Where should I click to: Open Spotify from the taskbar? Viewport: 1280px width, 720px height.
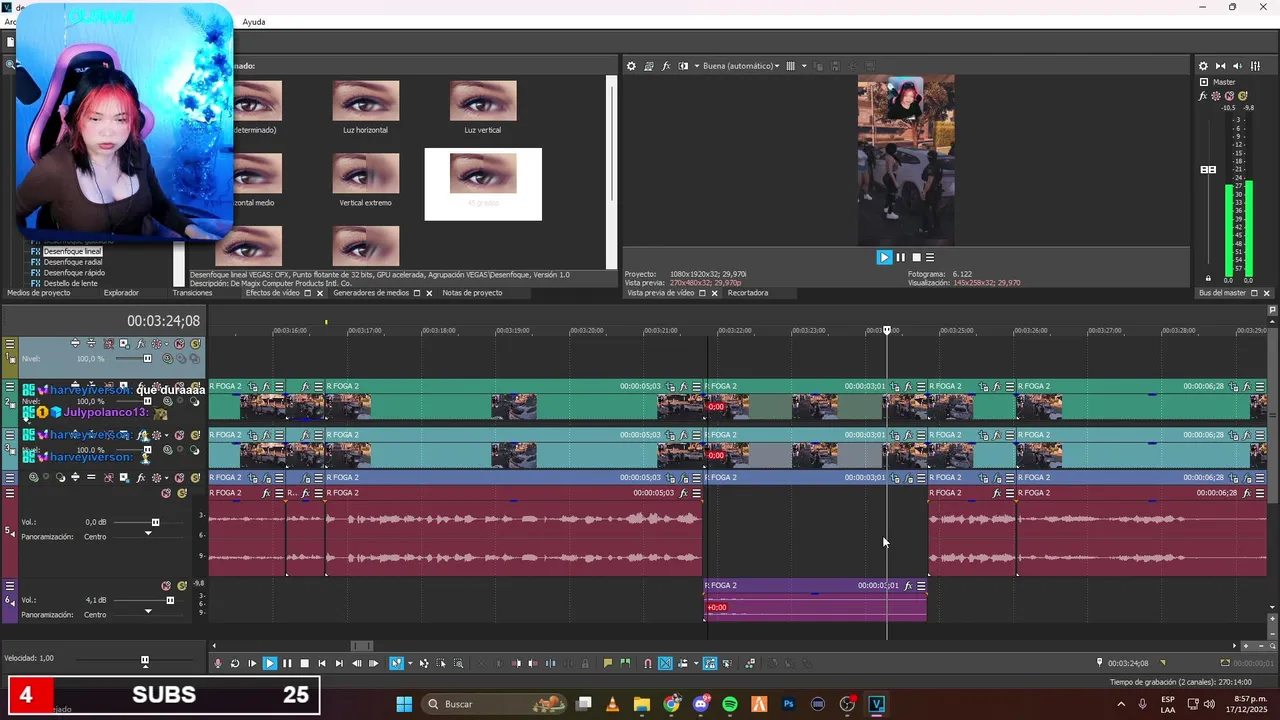pyautogui.click(x=730, y=704)
